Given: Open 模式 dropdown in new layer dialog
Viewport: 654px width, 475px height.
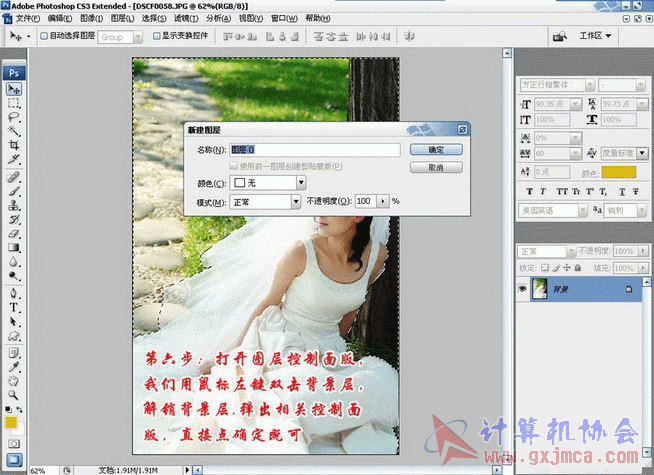Looking at the screenshot, I should coord(296,202).
